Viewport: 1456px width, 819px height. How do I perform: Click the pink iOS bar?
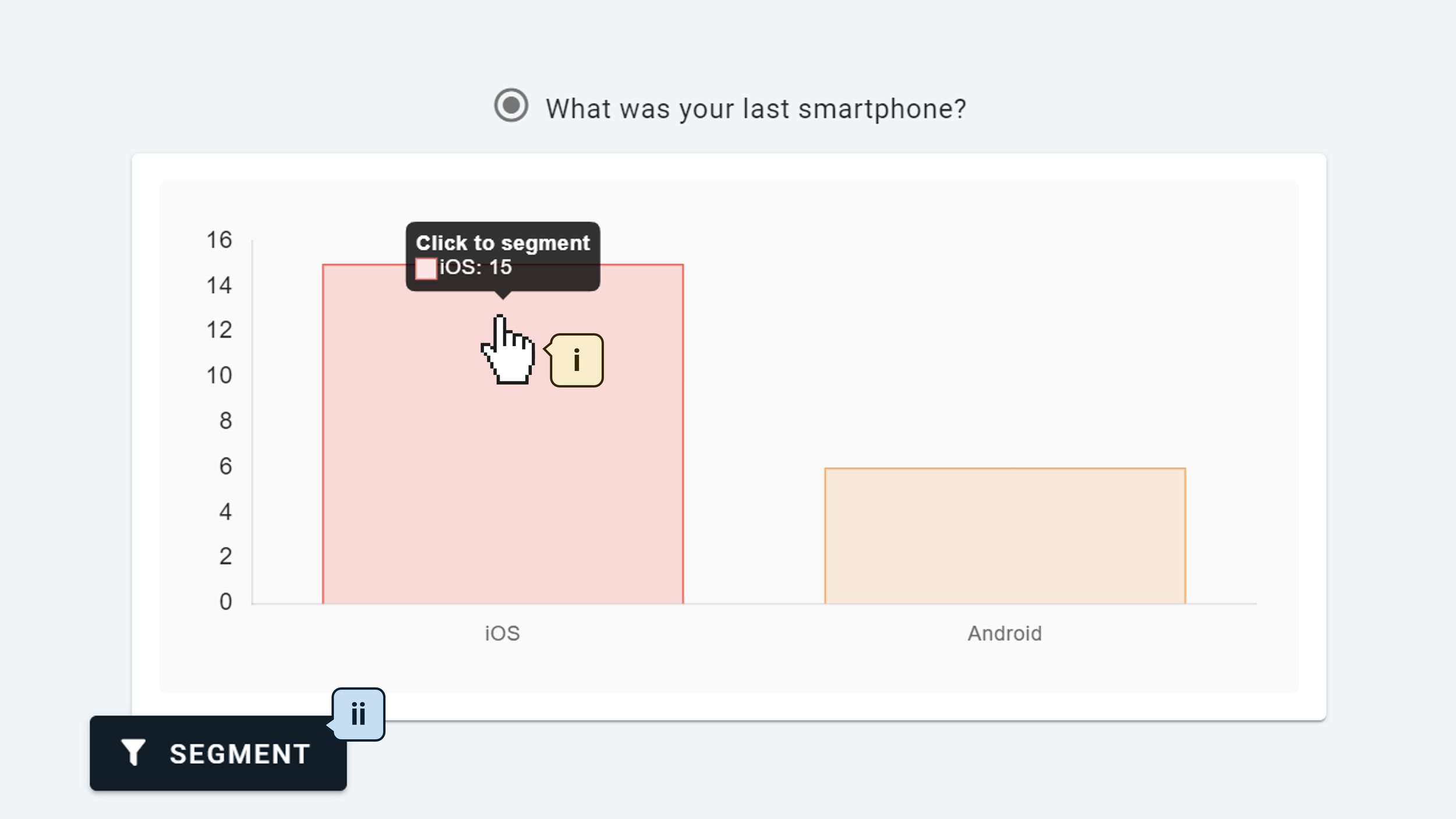tap(503, 434)
